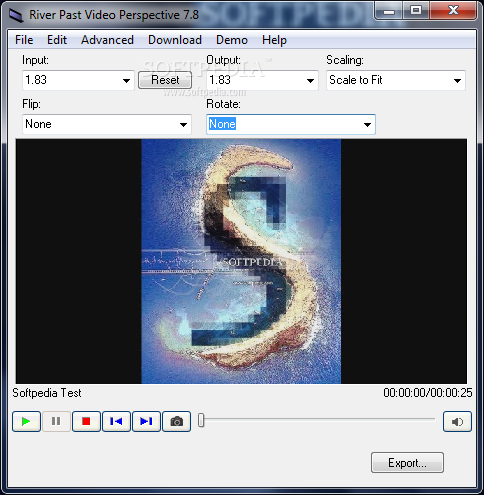Image resolution: width=484 pixels, height=495 pixels.
Task: Expand the Scaling dropdown set to Scale to Fit
Action: 396,80
